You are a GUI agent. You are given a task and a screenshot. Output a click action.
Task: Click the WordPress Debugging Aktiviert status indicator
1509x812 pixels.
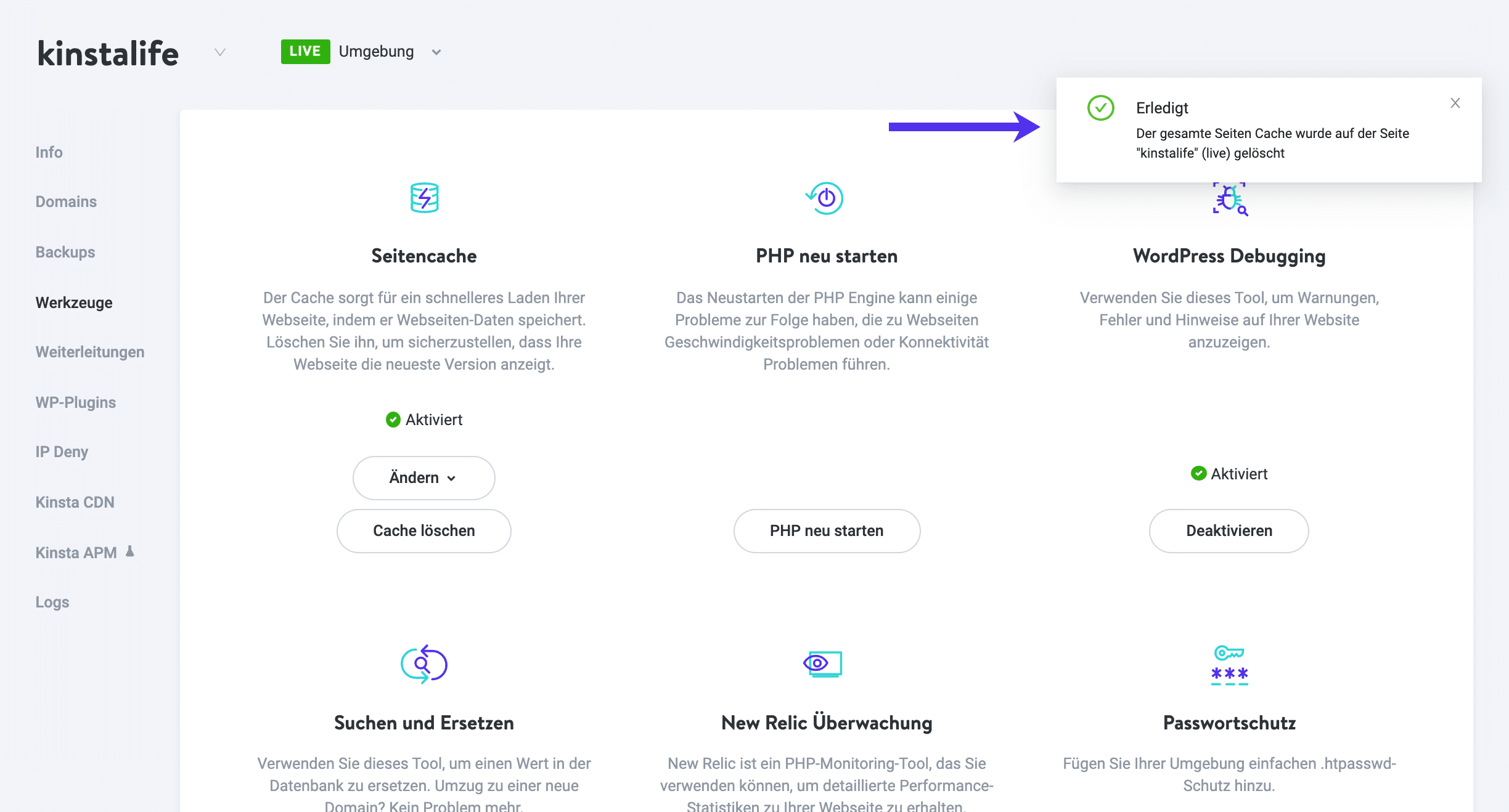pyautogui.click(x=1229, y=474)
